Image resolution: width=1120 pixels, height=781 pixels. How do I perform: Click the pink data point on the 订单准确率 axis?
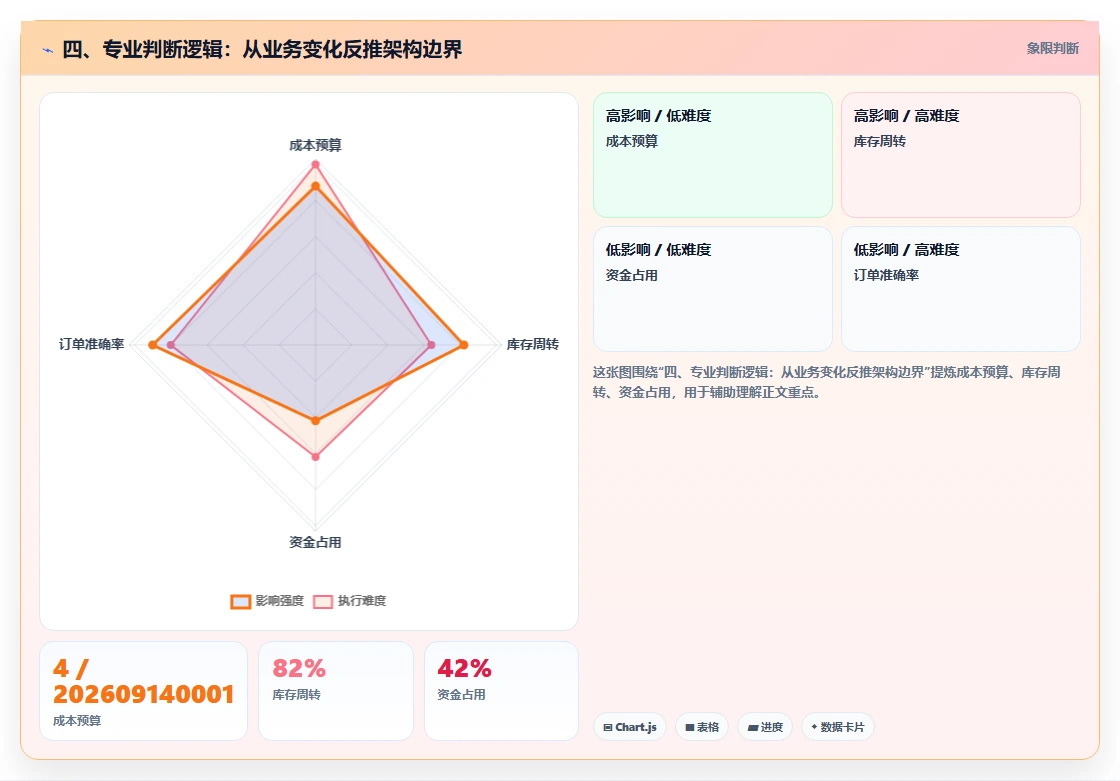(171, 345)
